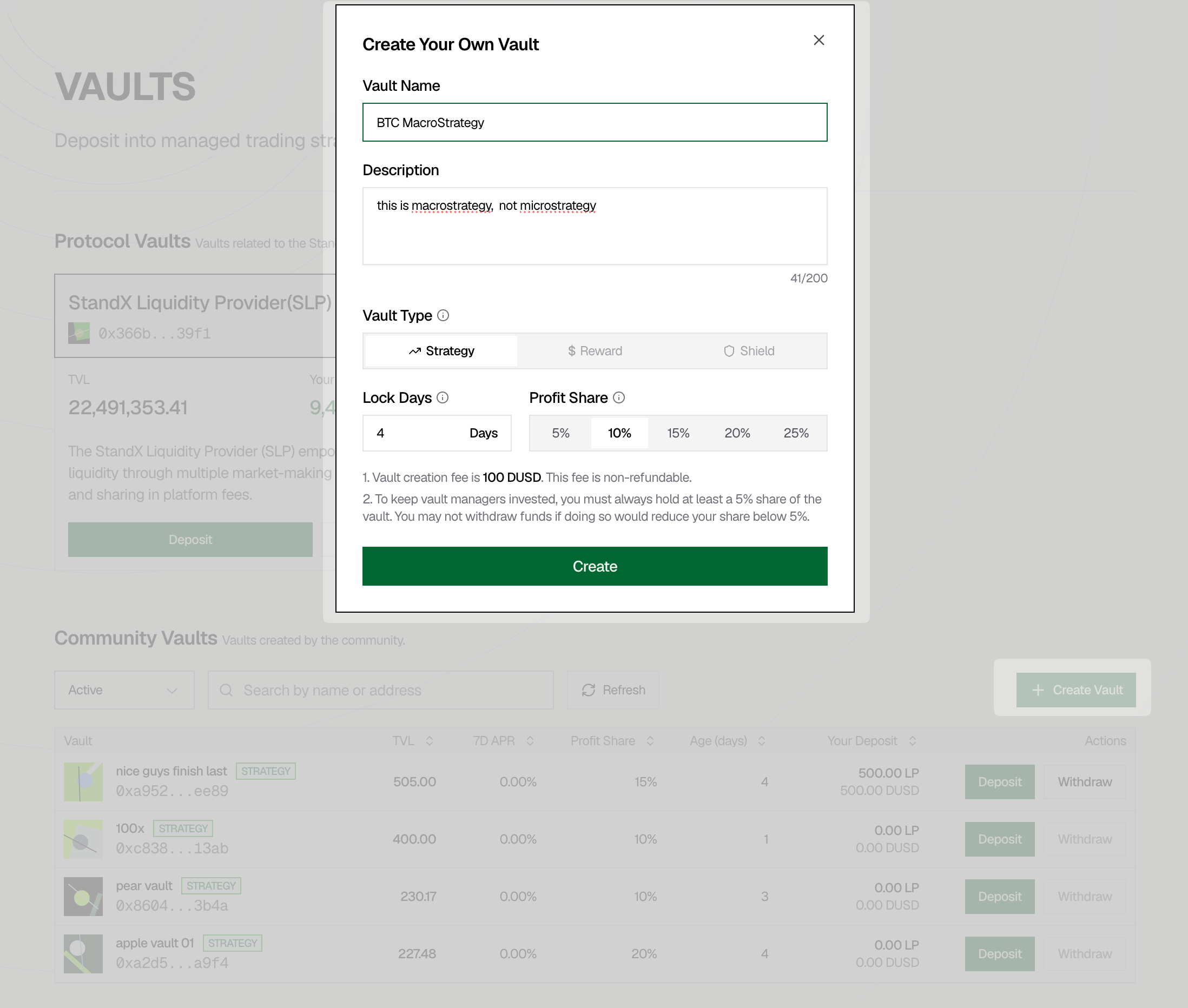1188x1008 pixels.
Task: Choose 15% profit share
Action: click(x=678, y=433)
